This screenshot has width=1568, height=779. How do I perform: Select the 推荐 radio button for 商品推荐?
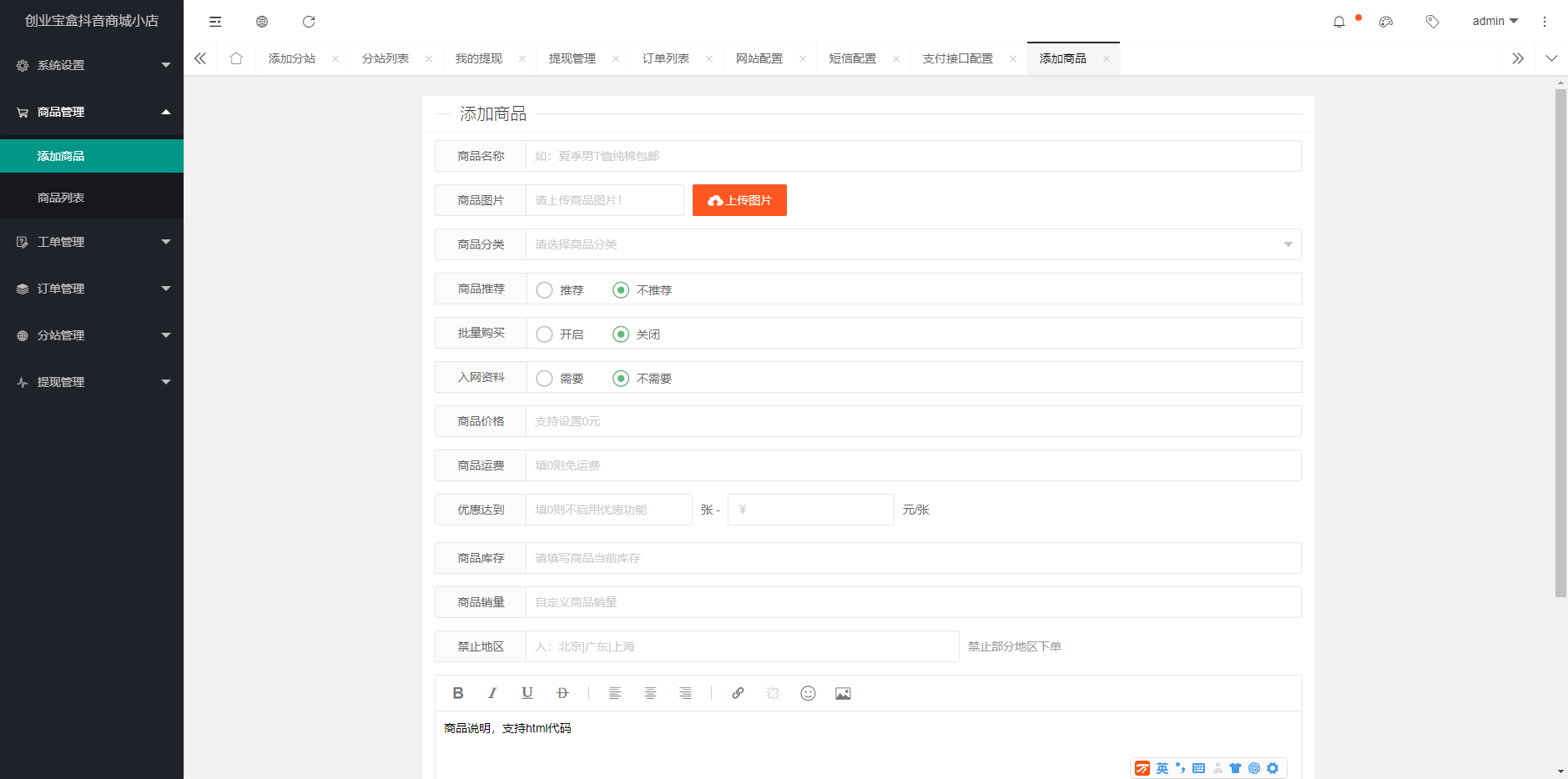545,289
